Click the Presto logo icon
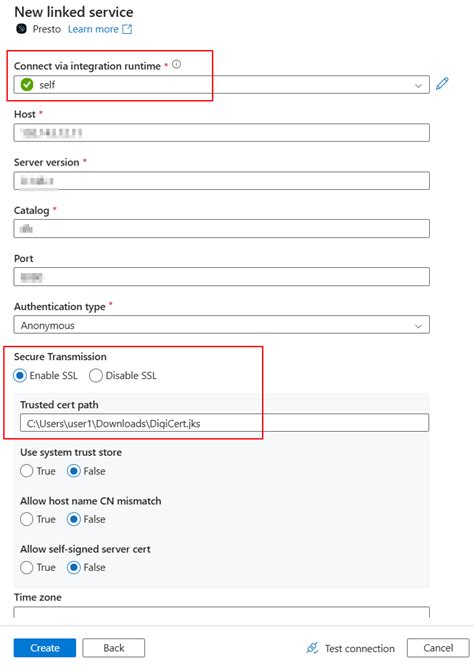This screenshot has height=669, width=474. pos(21,29)
